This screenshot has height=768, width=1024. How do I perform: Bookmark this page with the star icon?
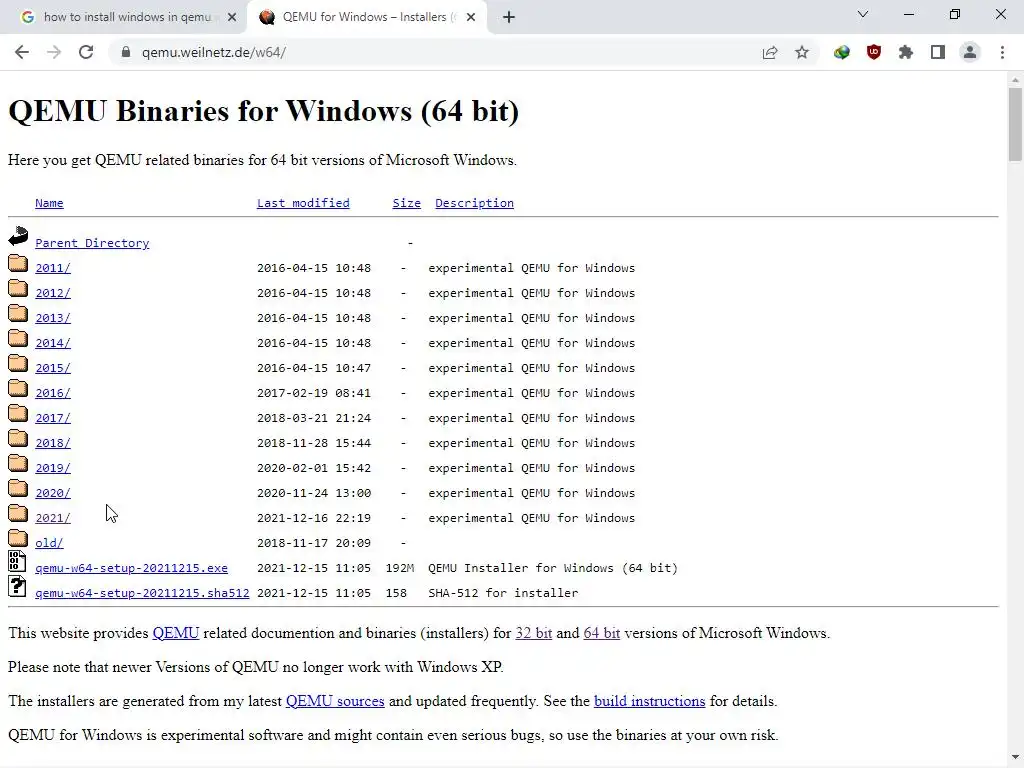tap(802, 52)
